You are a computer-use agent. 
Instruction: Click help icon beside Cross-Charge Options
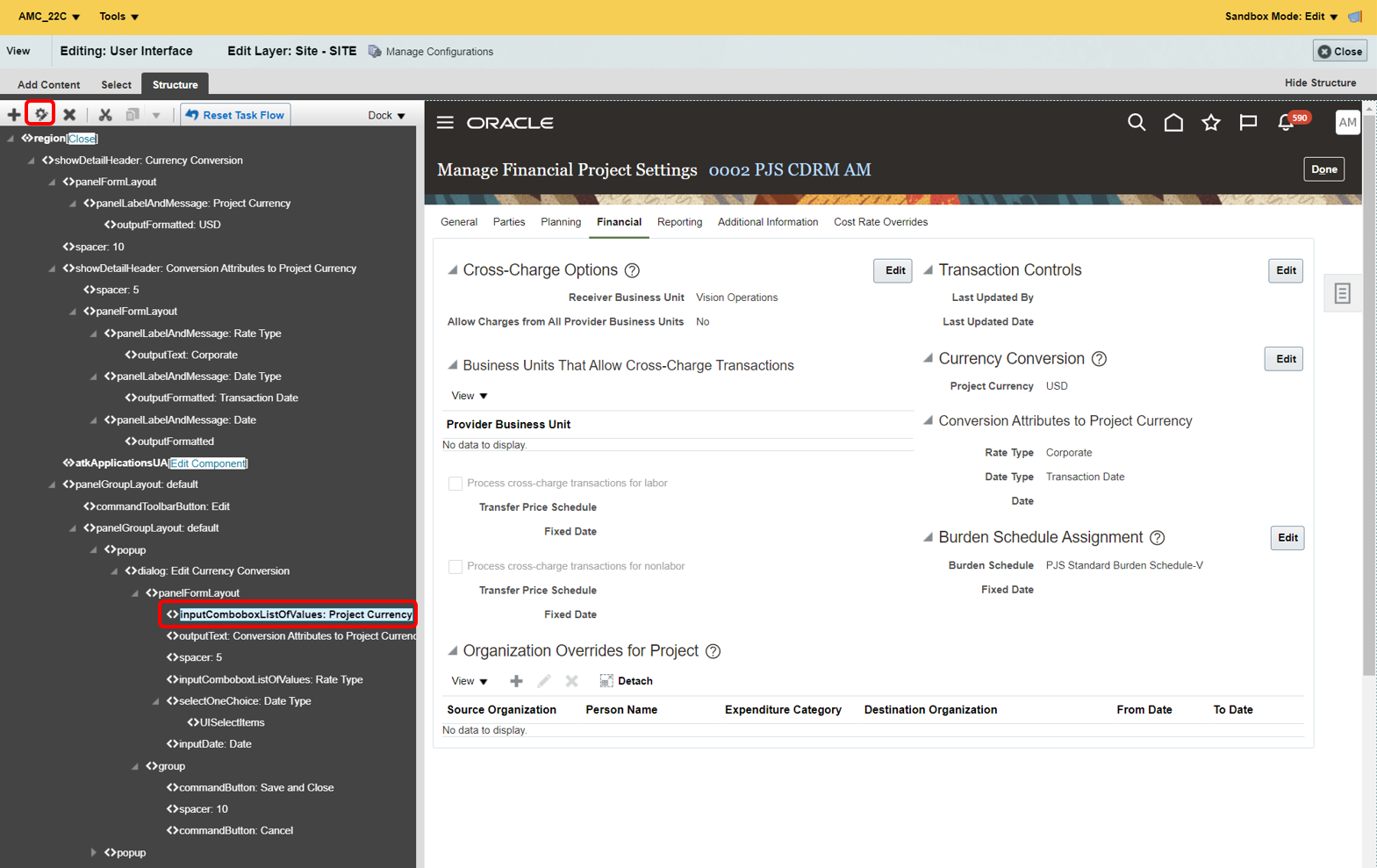click(632, 270)
